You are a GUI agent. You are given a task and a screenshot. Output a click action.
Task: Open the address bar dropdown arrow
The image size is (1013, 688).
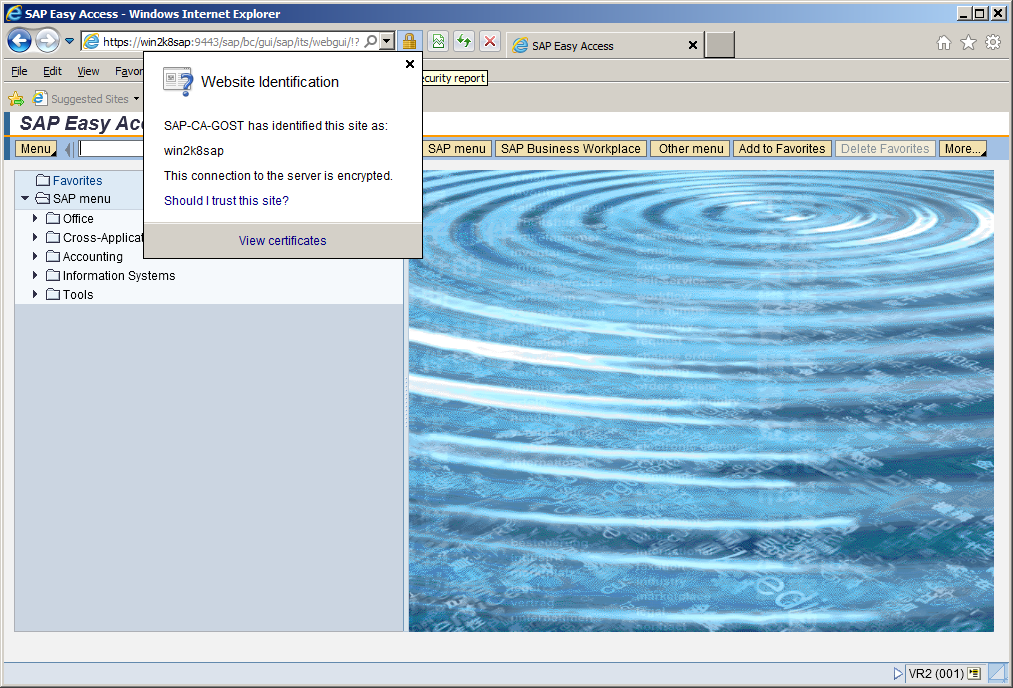pyautogui.click(x=387, y=42)
